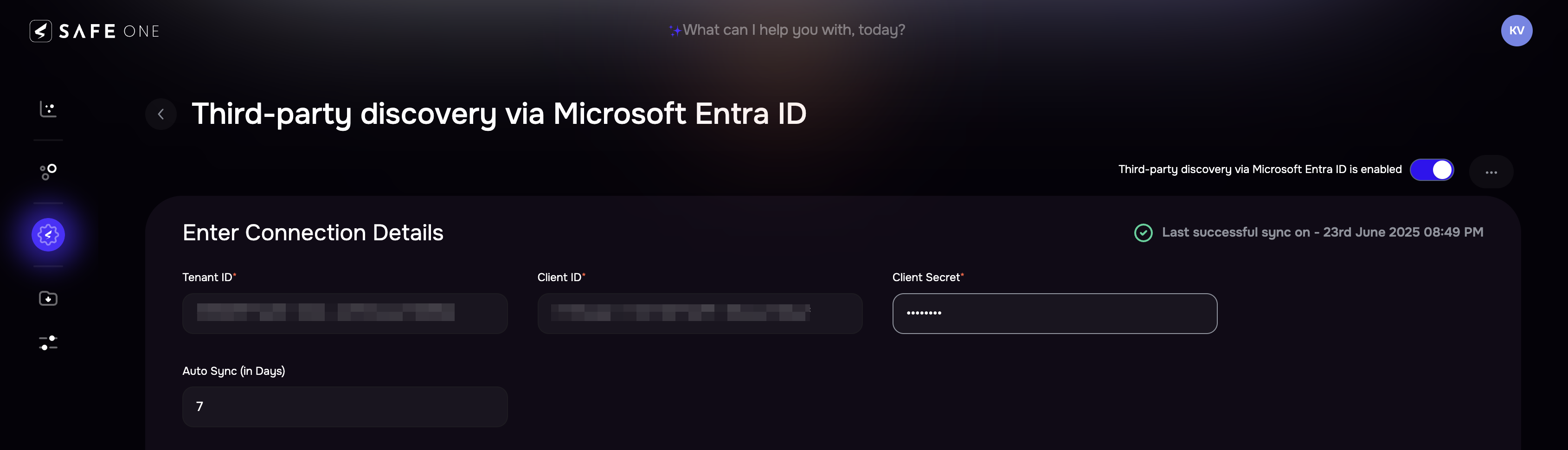Viewport: 1568px width, 450px height.
Task: Open the dashboard chart icon in sidebar
Action: (48, 109)
